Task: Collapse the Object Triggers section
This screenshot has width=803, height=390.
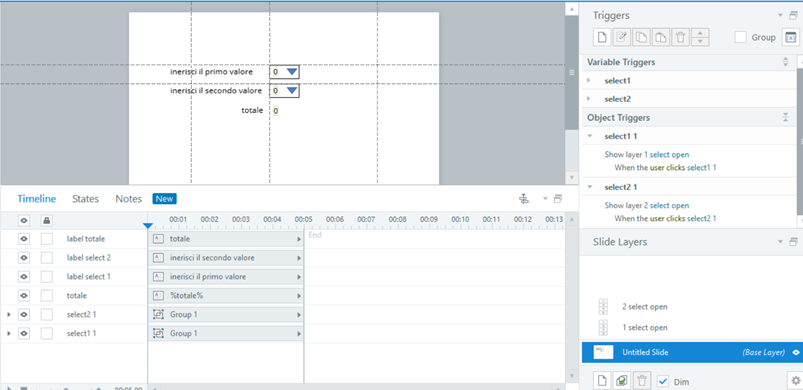Action: pyautogui.click(x=786, y=118)
